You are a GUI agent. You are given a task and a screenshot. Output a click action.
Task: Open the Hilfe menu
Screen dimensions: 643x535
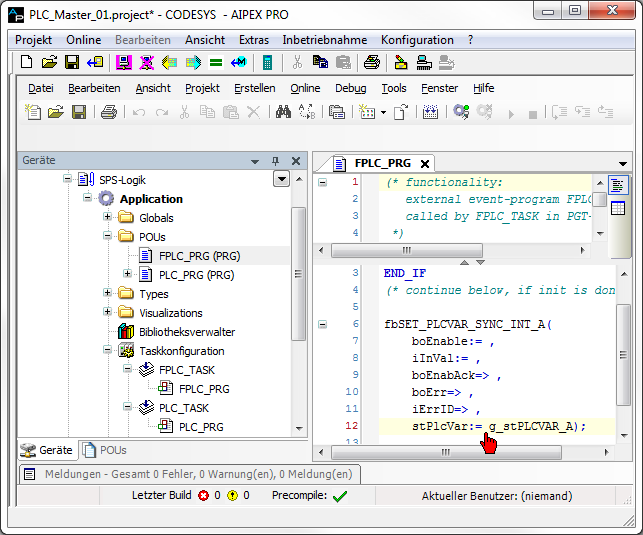(483, 88)
